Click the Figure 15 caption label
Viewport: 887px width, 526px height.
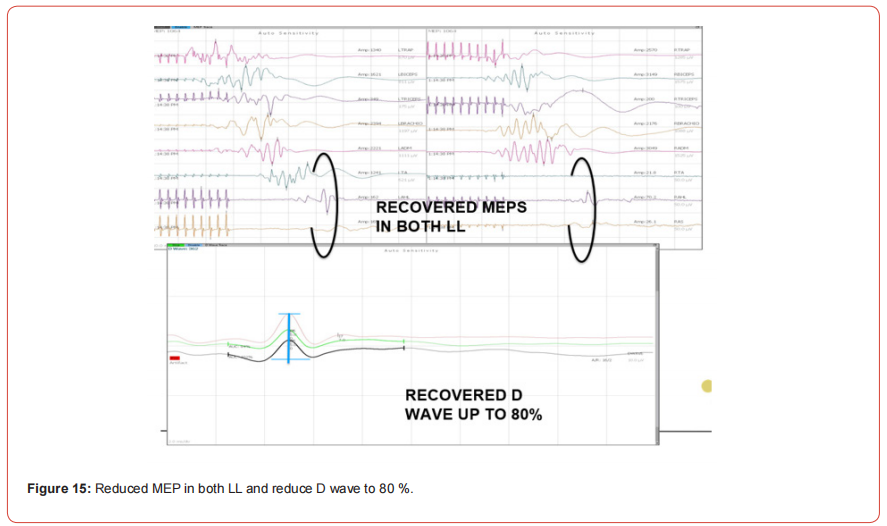click(59, 489)
